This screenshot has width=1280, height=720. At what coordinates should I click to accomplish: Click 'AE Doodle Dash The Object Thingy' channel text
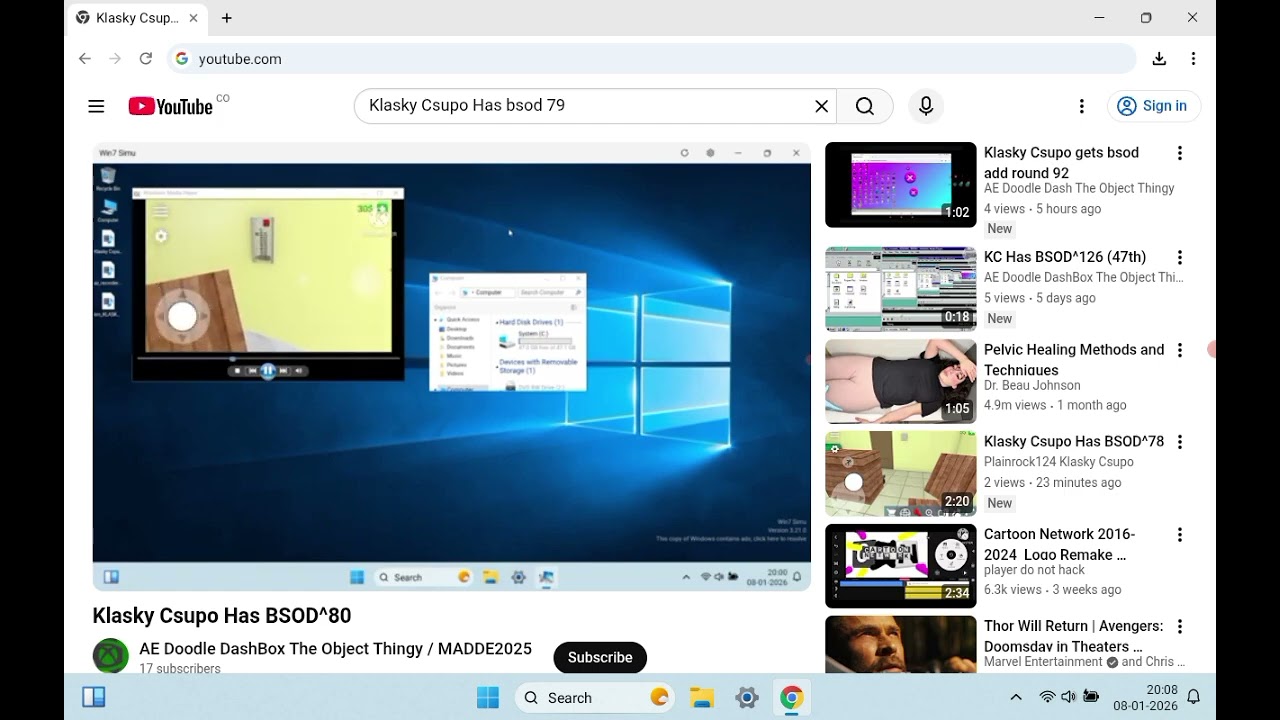[x=1079, y=188]
